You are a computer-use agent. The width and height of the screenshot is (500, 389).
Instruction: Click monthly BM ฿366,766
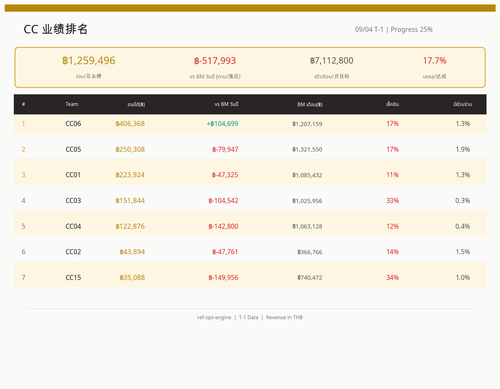[310, 252]
